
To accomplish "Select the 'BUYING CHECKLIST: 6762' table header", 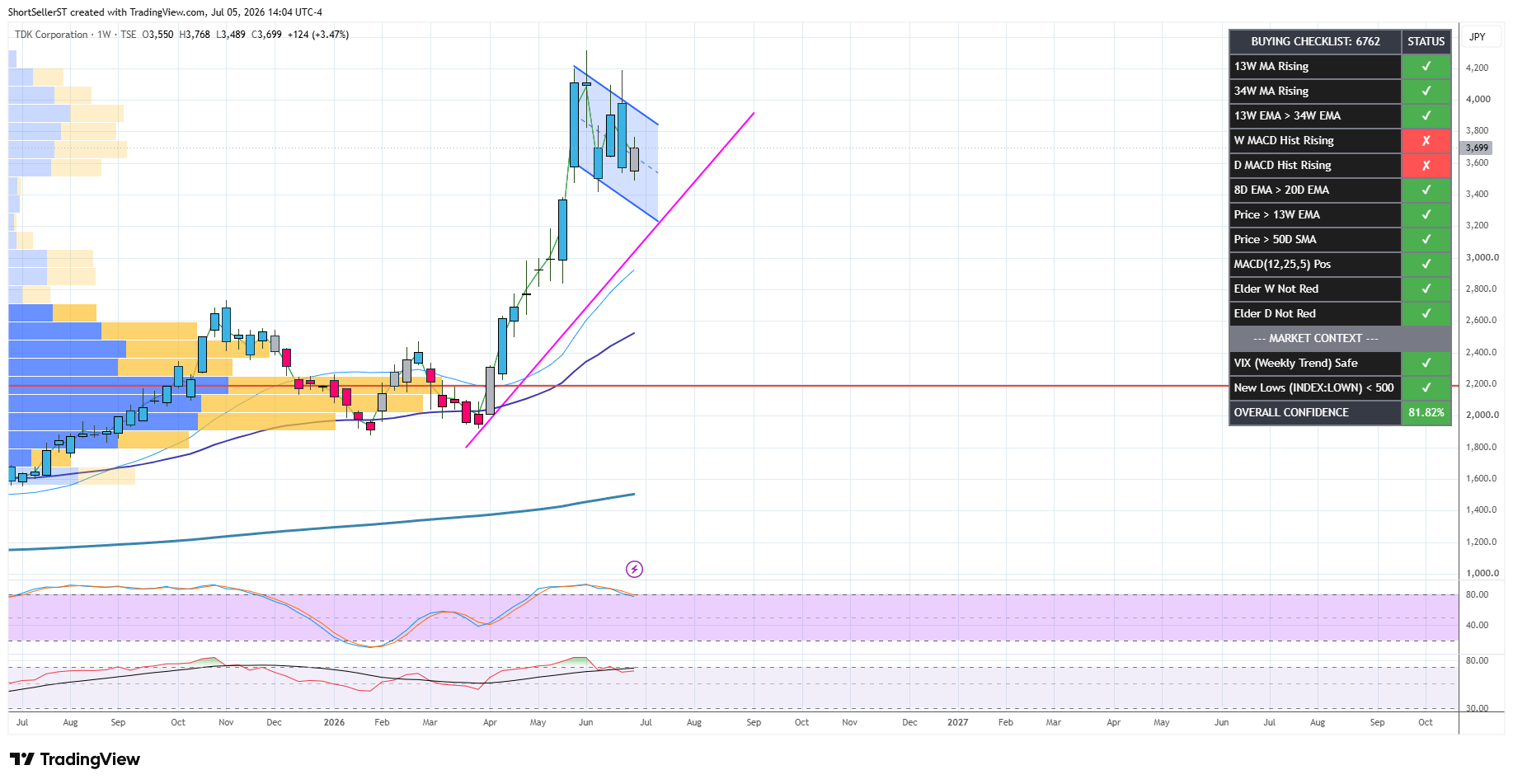I will point(1315,41).
